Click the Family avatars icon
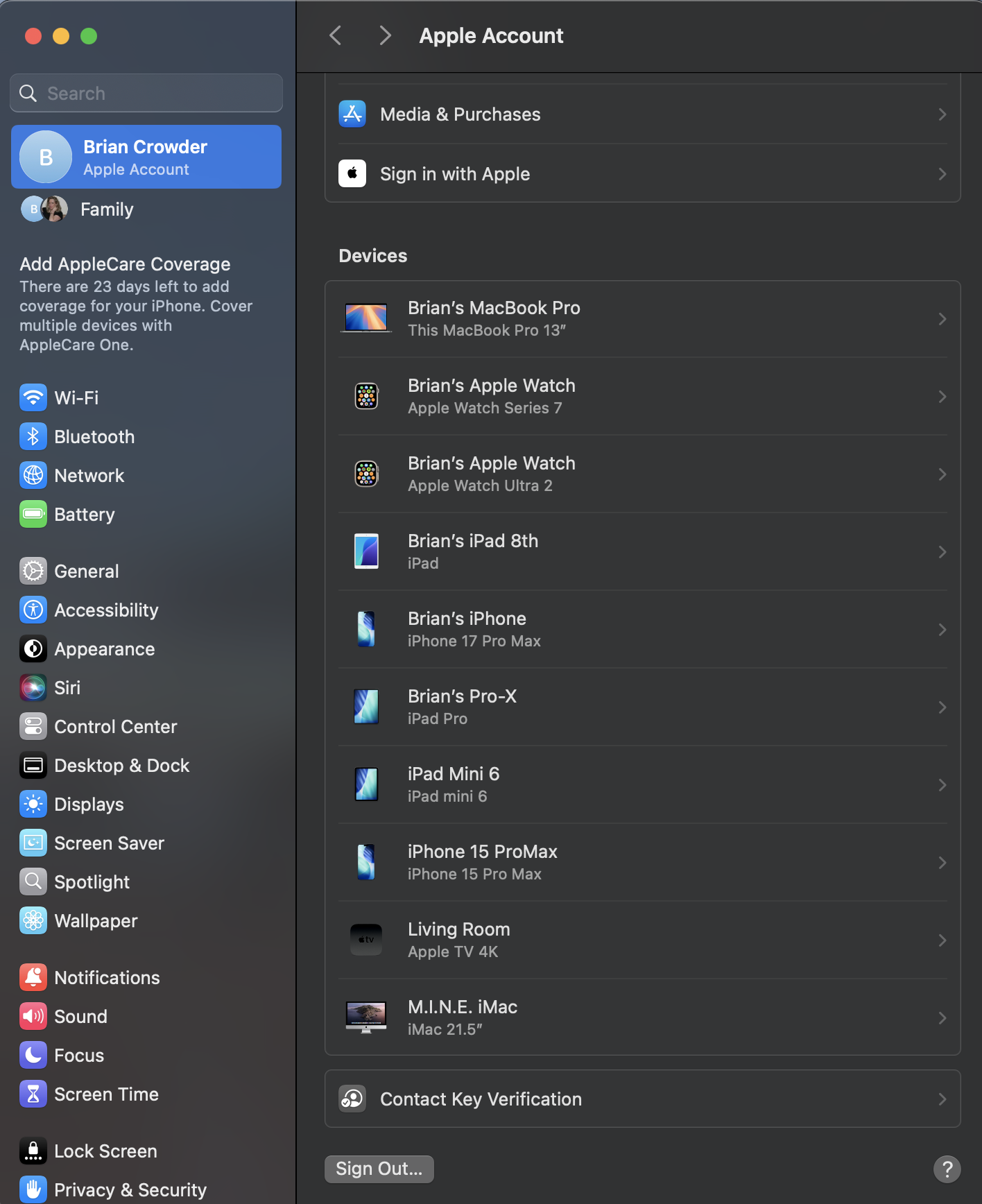The width and height of the screenshot is (982, 1204). pos(44,209)
